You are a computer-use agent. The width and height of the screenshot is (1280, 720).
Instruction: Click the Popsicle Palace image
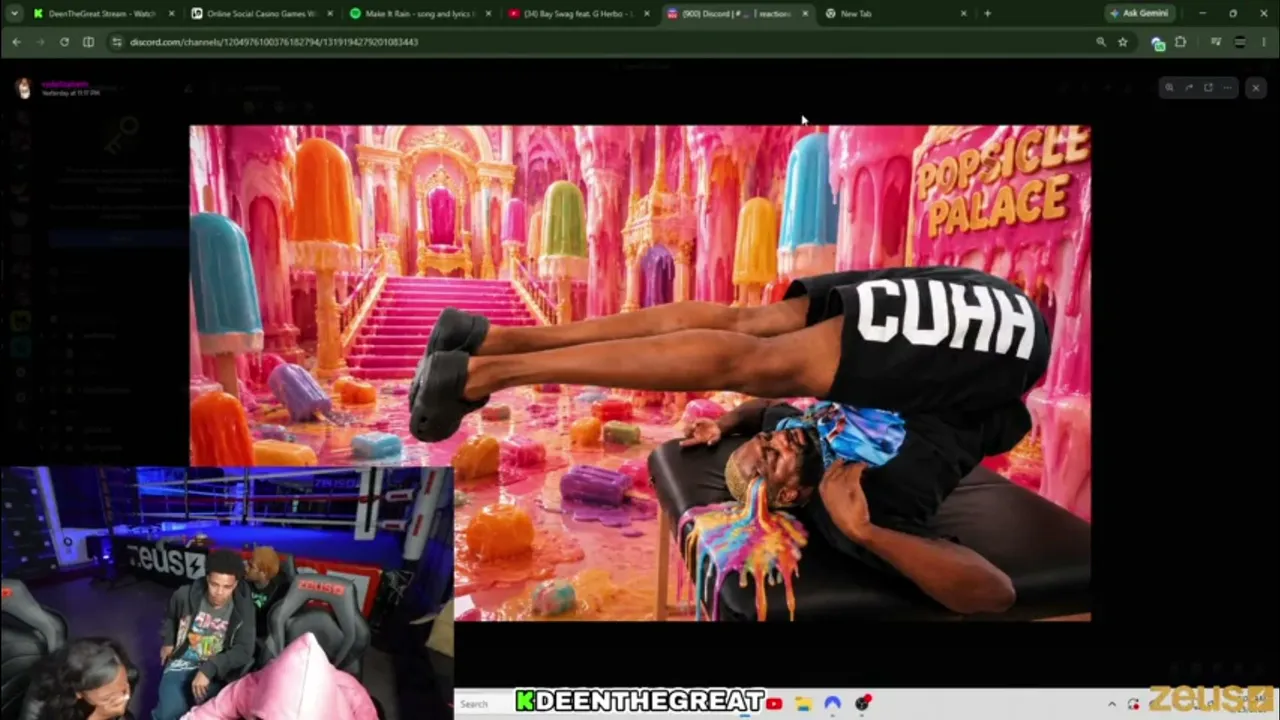(x=640, y=372)
